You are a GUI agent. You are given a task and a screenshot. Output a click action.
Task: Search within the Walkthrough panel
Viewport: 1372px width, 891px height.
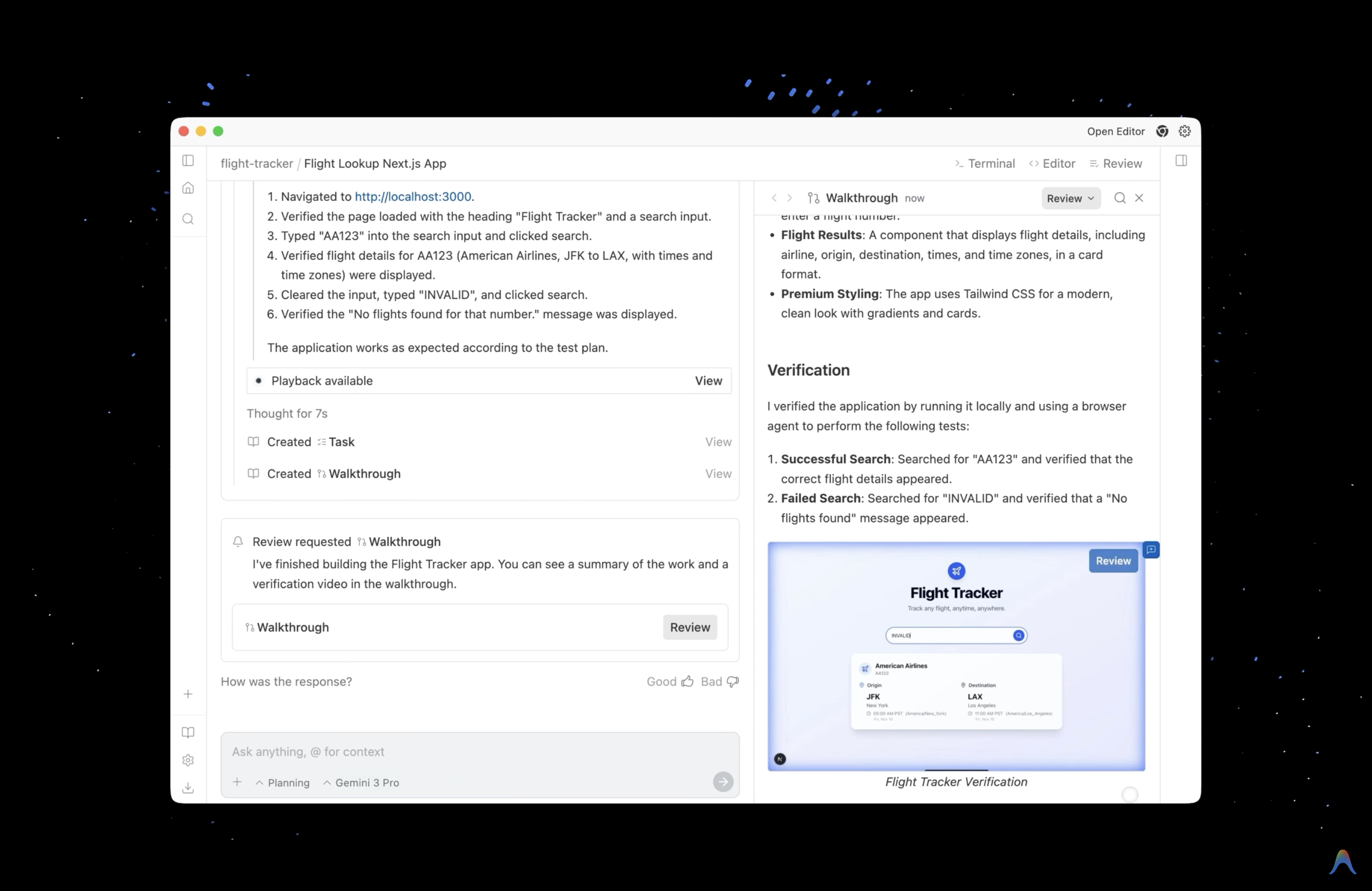[1119, 198]
